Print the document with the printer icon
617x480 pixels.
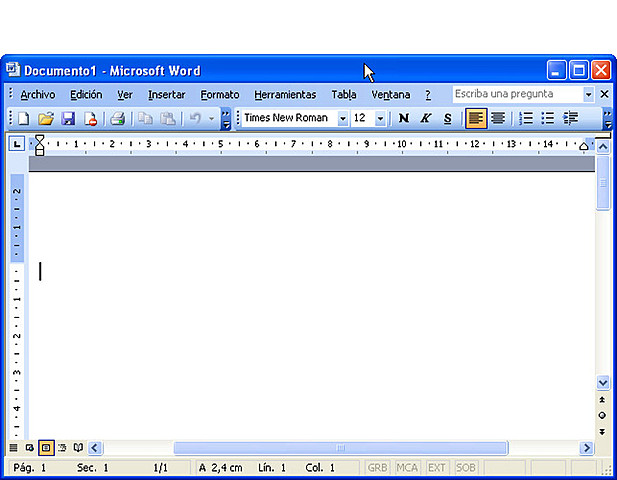click(x=117, y=118)
